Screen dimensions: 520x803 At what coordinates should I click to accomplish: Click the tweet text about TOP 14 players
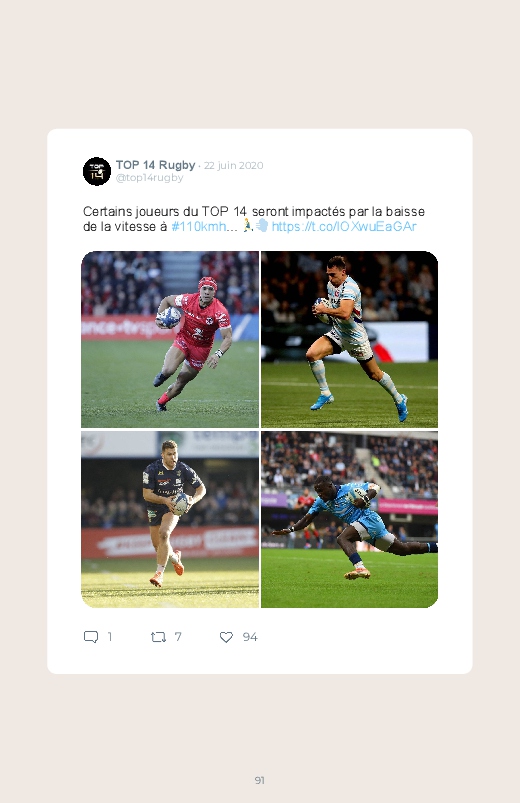pos(254,219)
